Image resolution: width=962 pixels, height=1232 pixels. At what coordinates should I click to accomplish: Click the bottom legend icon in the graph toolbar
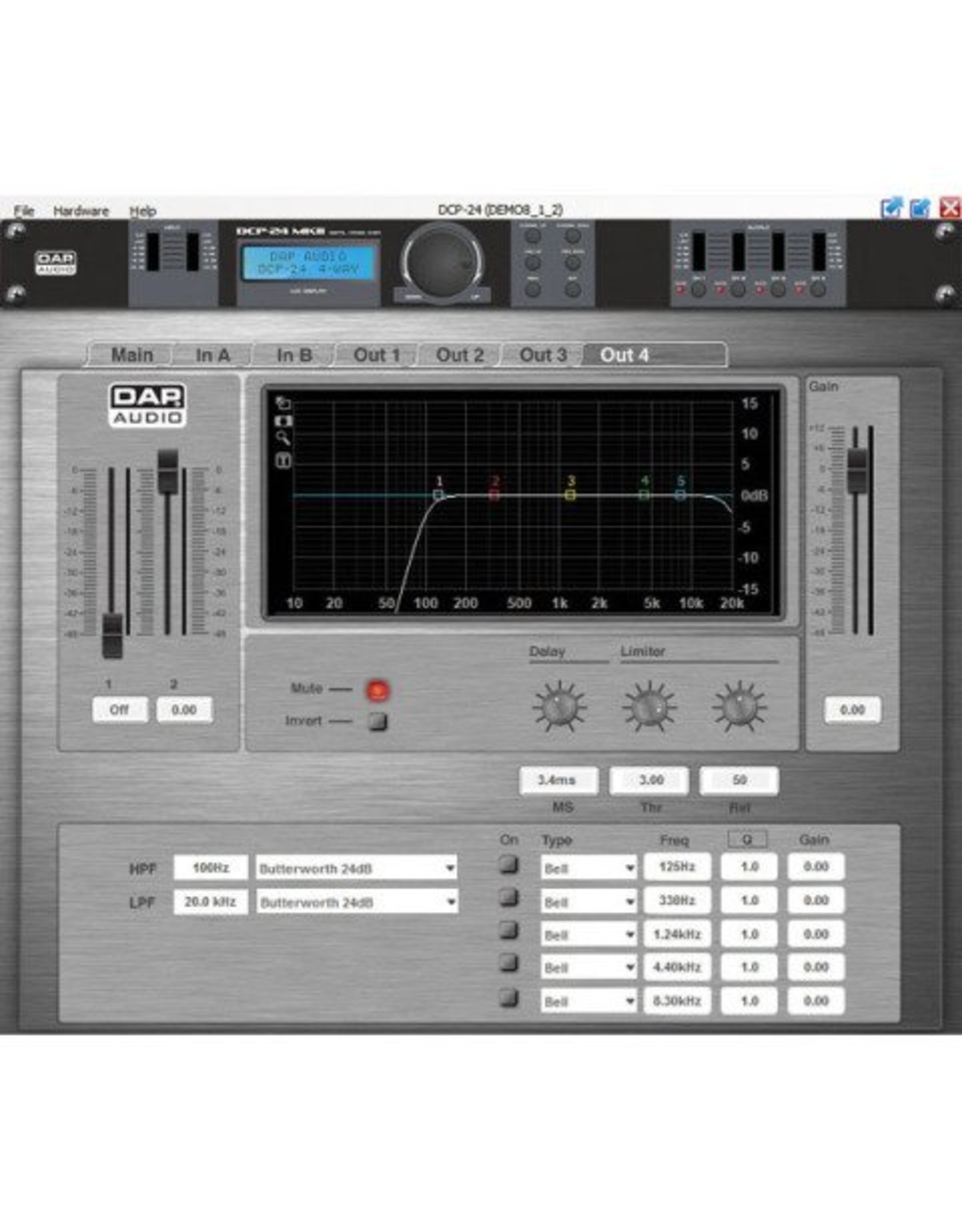(x=283, y=458)
